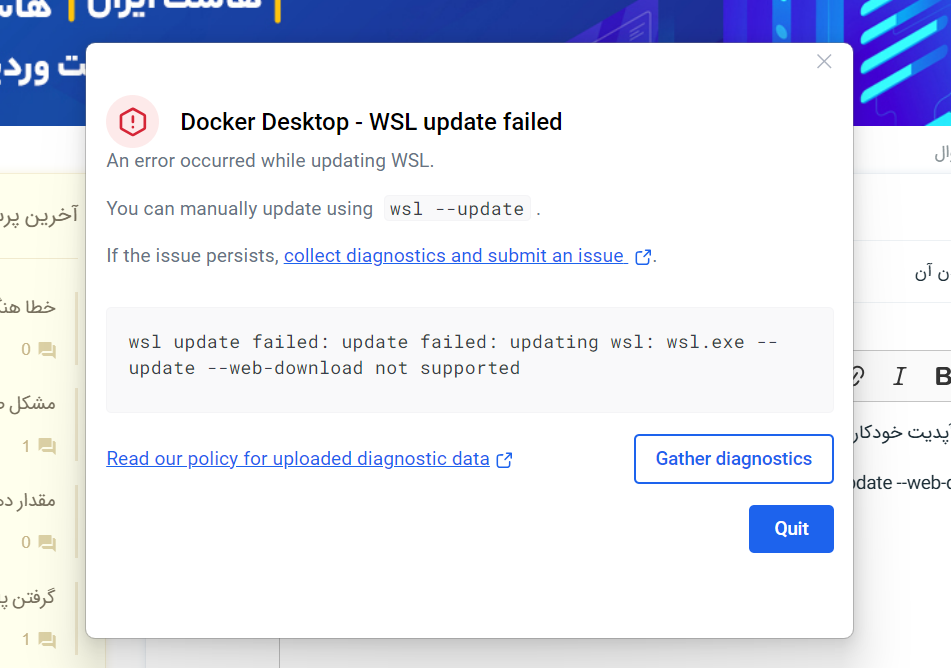The width and height of the screenshot is (951, 668).
Task: Close the WSL update failed dialog
Action: [824, 61]
